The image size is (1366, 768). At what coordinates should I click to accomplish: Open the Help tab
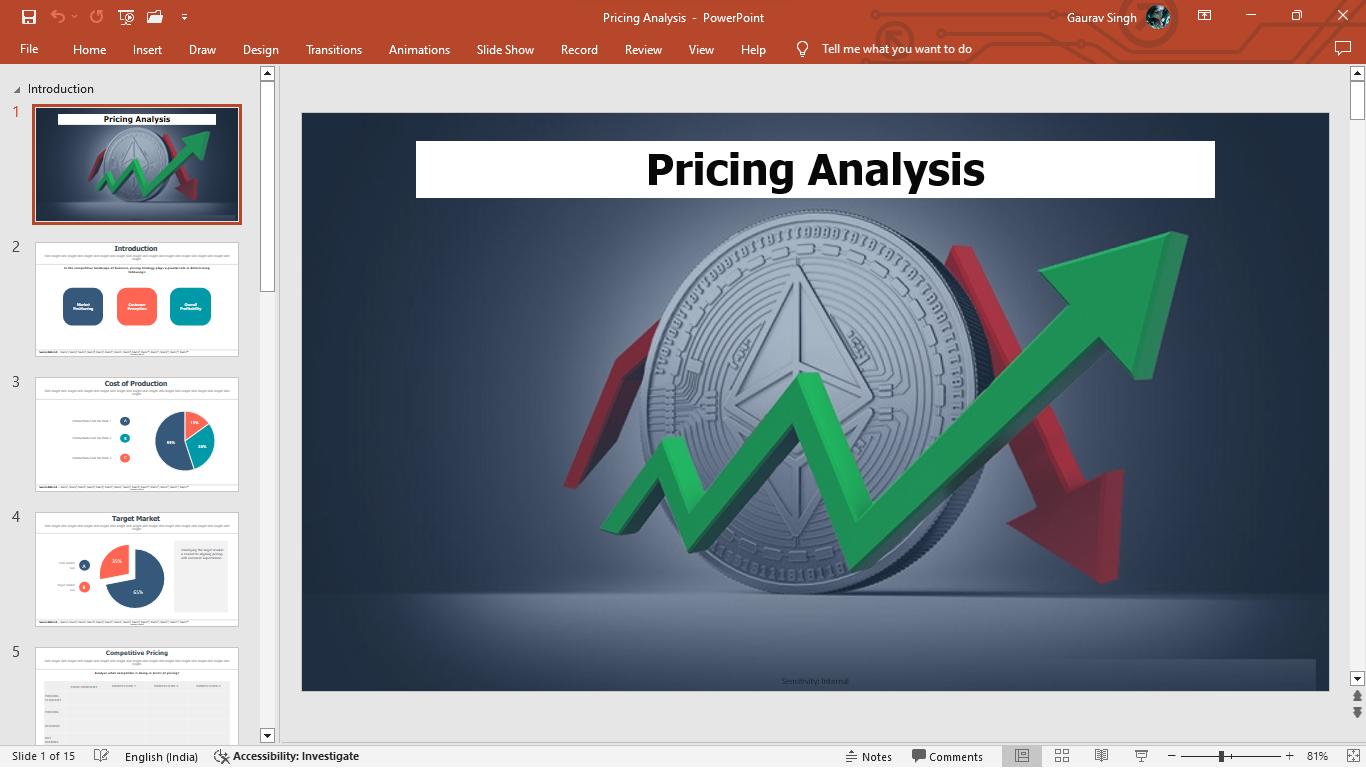[x=753, y=49]
